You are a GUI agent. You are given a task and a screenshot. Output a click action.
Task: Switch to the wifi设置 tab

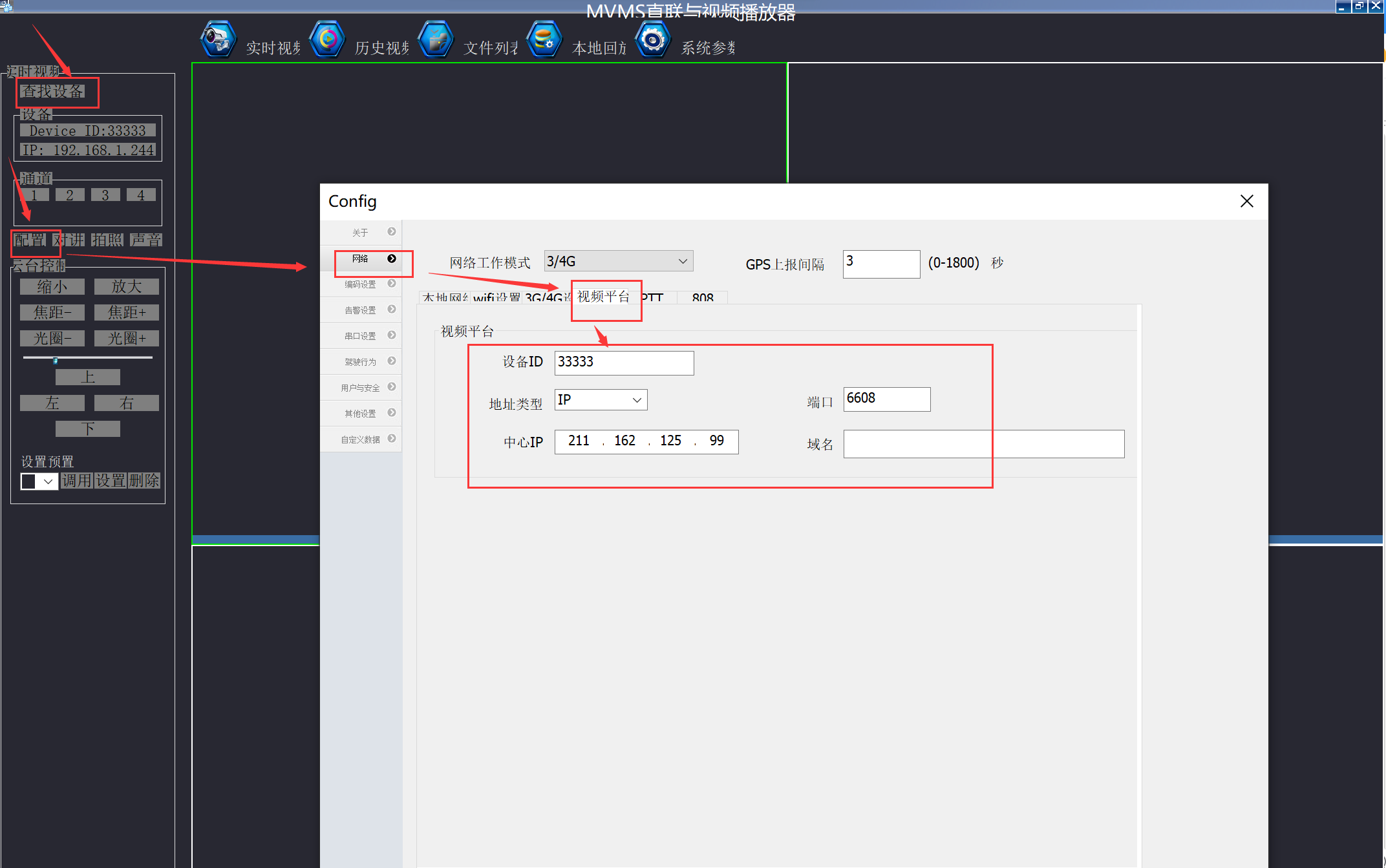[x=496, y=298]
